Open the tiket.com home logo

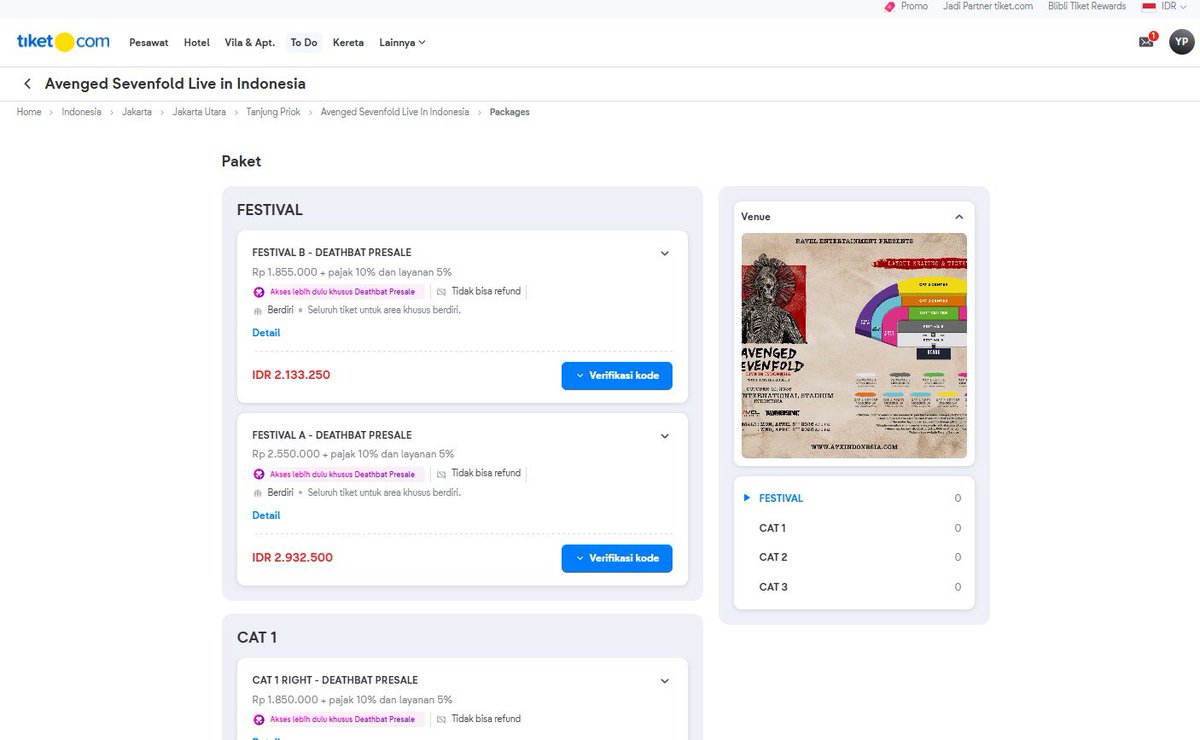63,42
